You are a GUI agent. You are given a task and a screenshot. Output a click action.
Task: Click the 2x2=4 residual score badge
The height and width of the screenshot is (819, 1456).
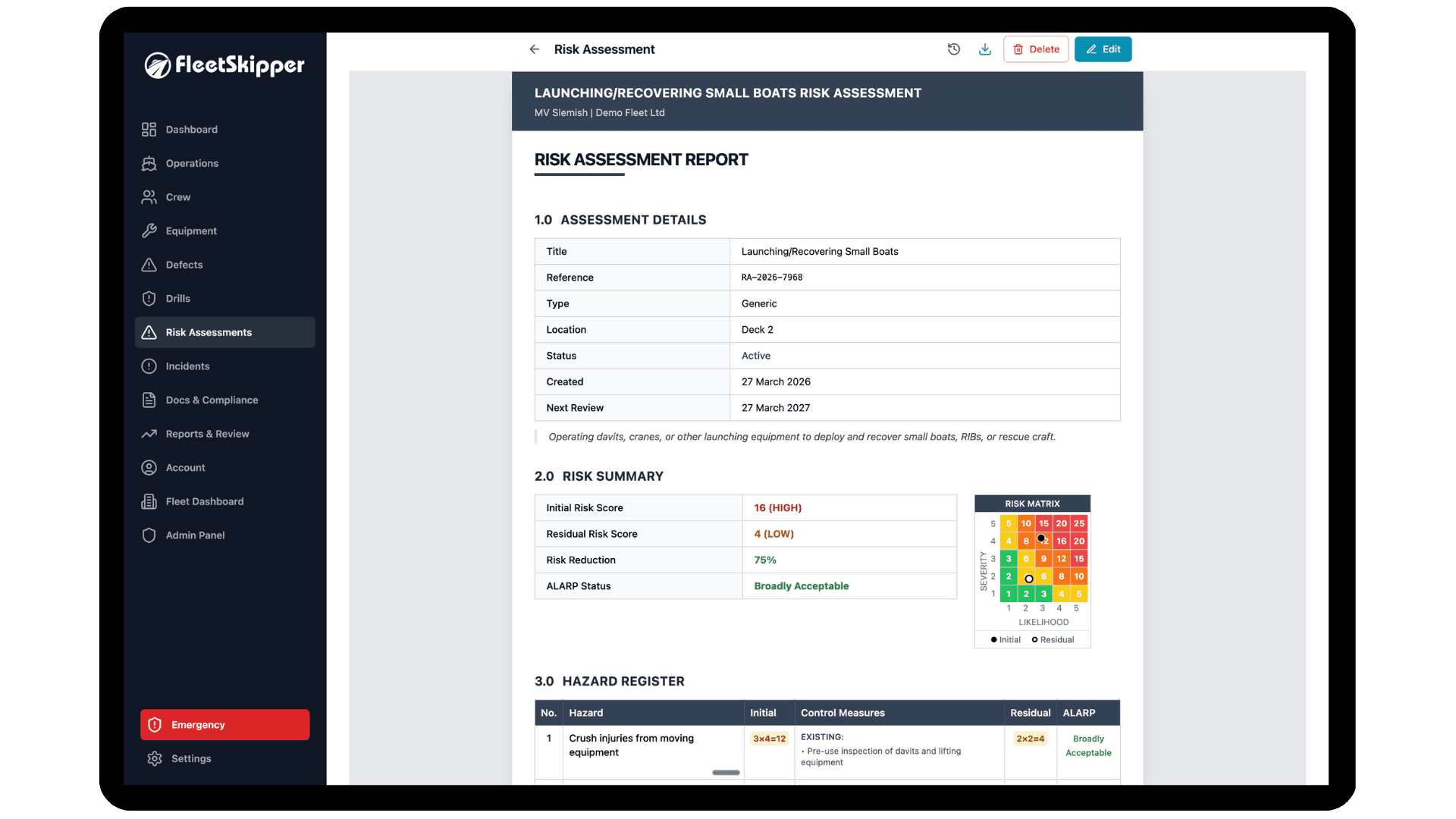coord(1030,739)
